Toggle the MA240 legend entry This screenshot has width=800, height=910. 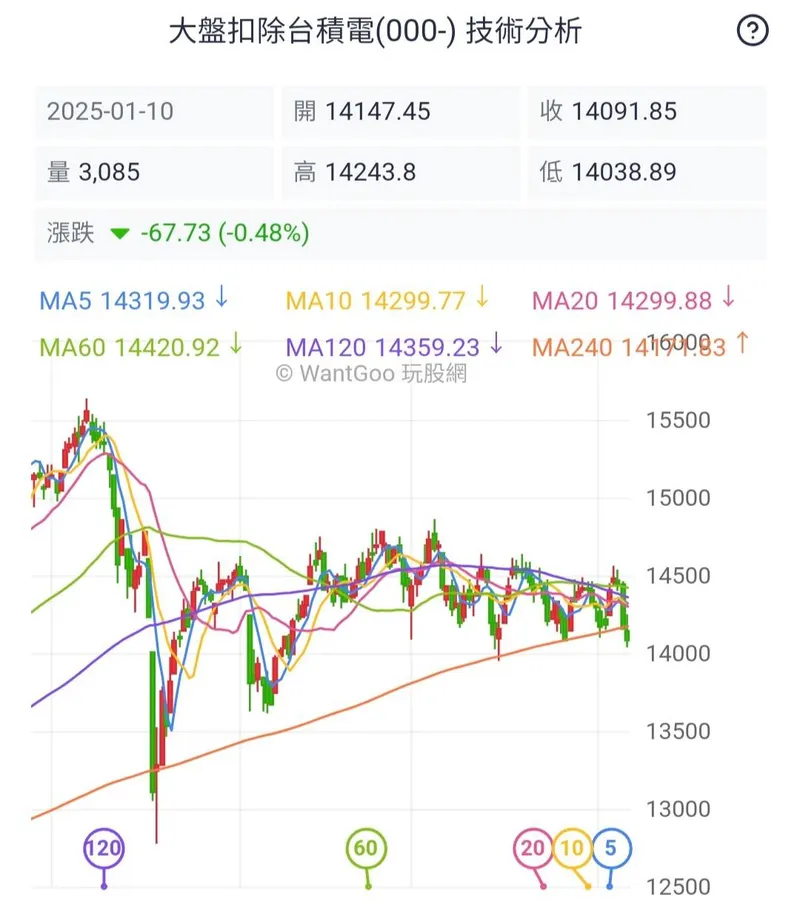click(640, 347)
